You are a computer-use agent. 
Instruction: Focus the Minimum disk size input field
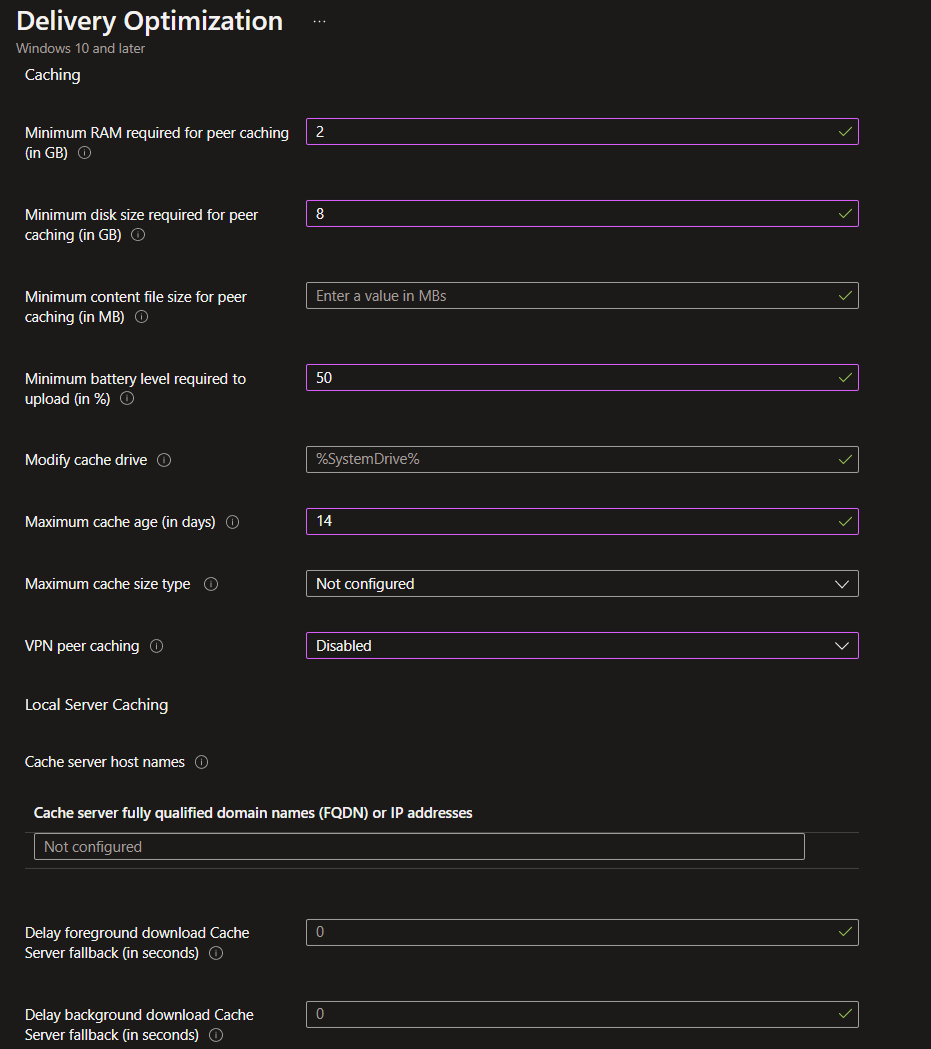570,214
